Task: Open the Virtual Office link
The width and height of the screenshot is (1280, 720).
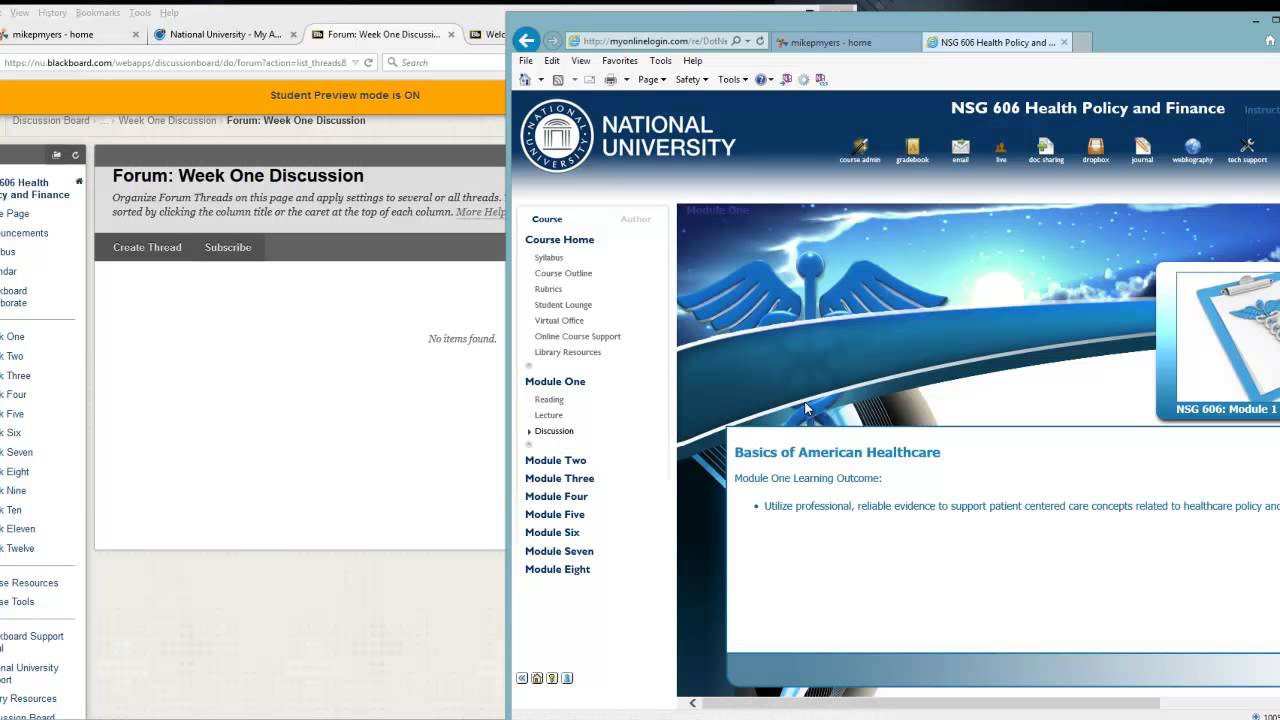Action: [x=559, y=321]
